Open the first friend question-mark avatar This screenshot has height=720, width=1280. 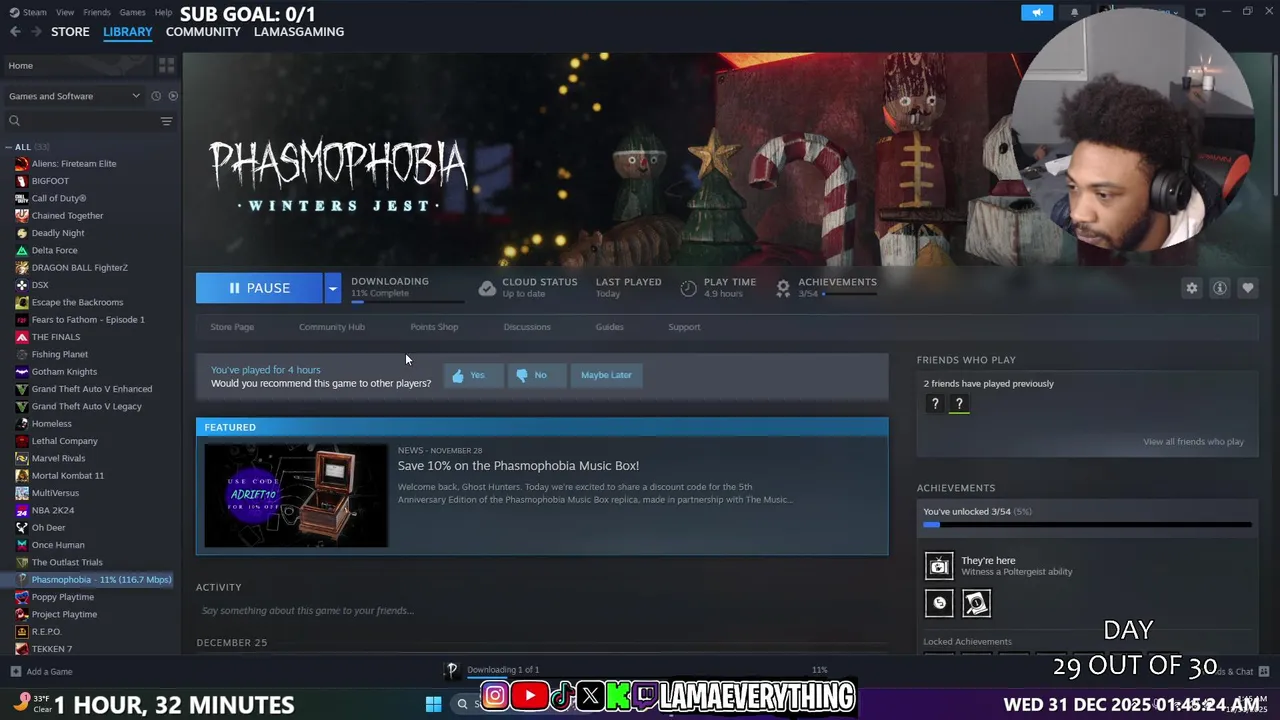click(x=935, y=404)
